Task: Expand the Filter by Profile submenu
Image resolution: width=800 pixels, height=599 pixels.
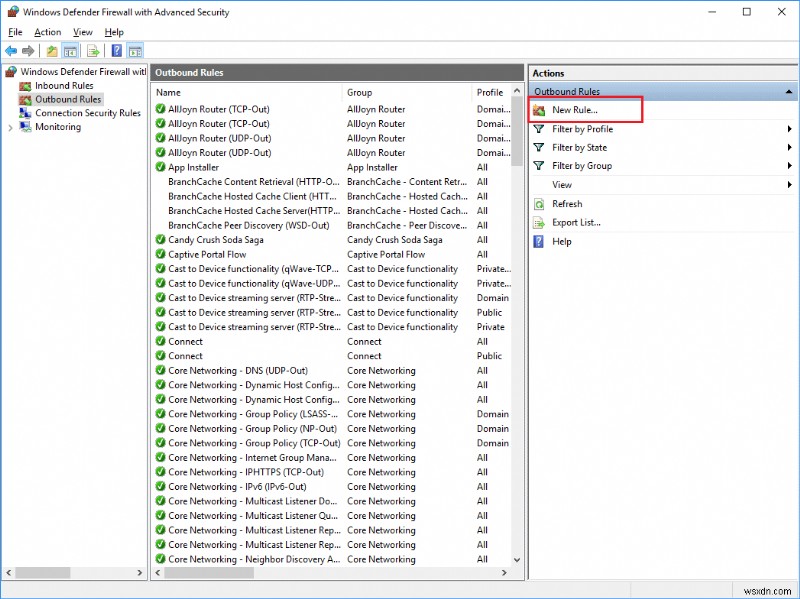Action: (789, 129)
